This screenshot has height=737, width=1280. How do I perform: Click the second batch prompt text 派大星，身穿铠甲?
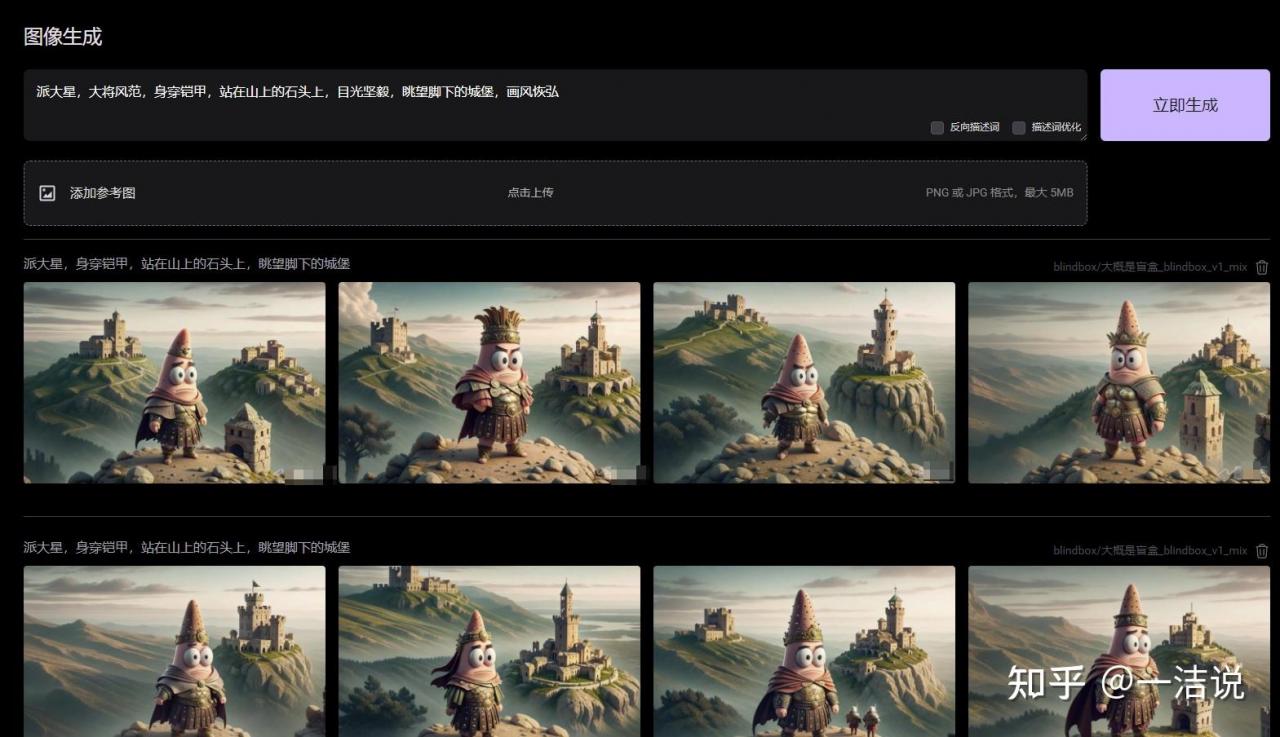187,548
